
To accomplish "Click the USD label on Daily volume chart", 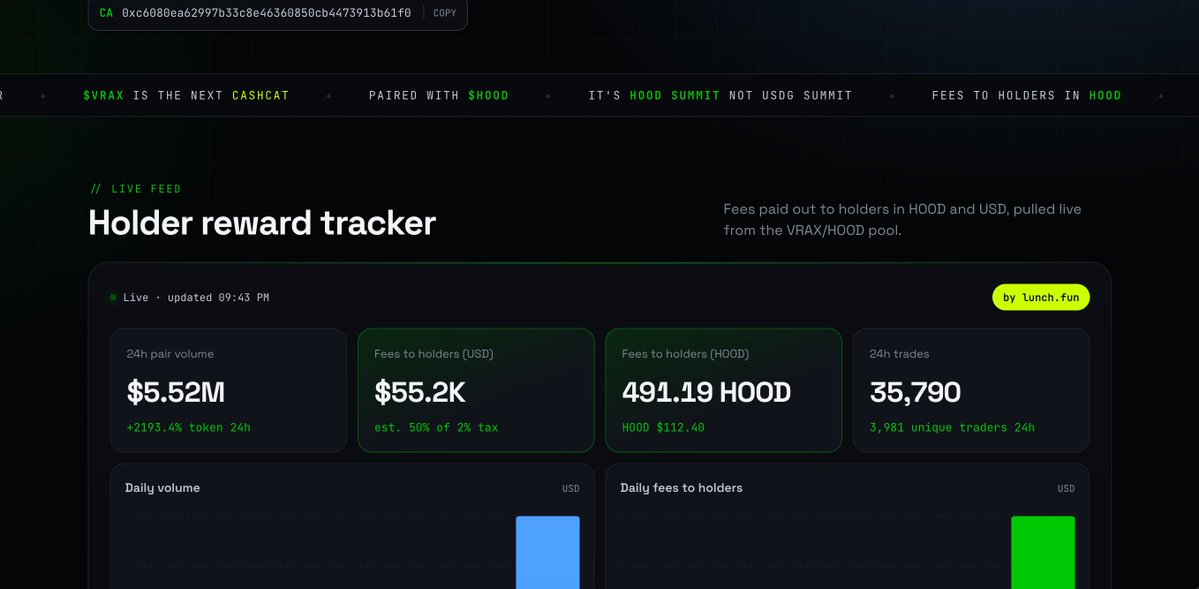I will coord(570,489).
